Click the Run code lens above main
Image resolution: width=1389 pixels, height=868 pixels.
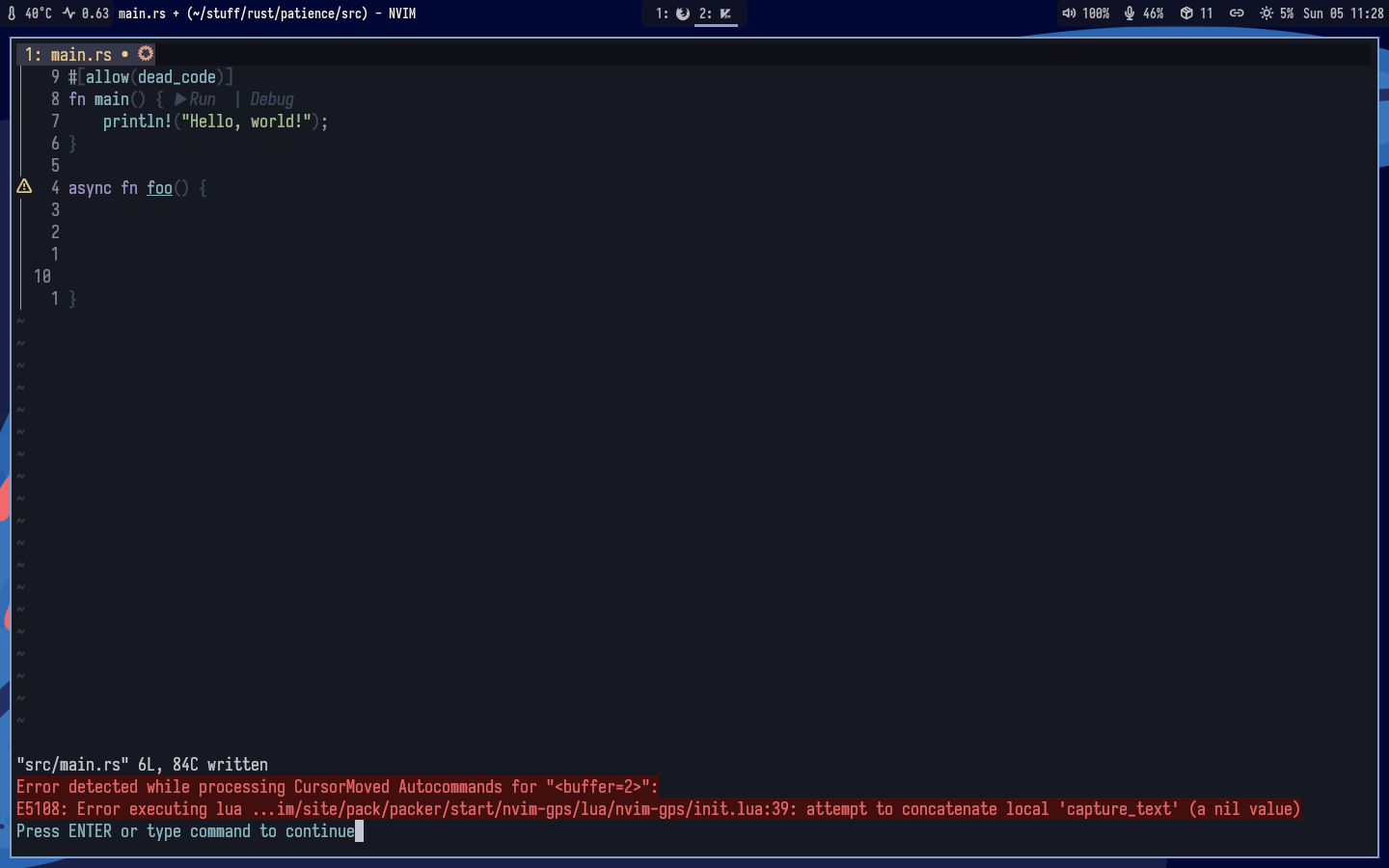click(195, 99)
